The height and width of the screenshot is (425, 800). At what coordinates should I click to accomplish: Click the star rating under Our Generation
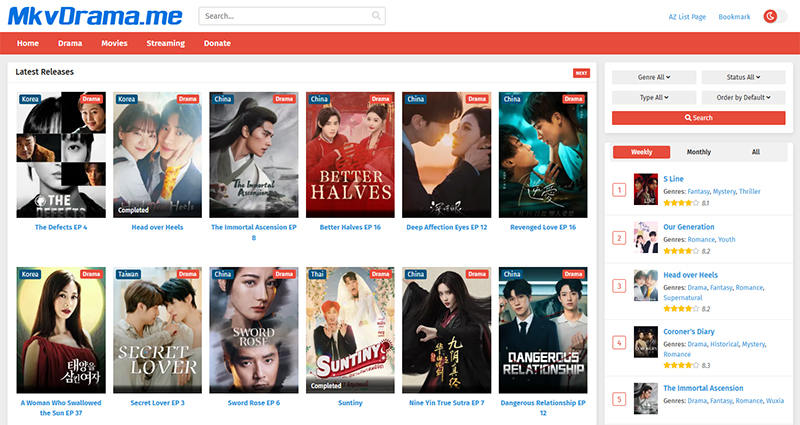coord(681,251)
